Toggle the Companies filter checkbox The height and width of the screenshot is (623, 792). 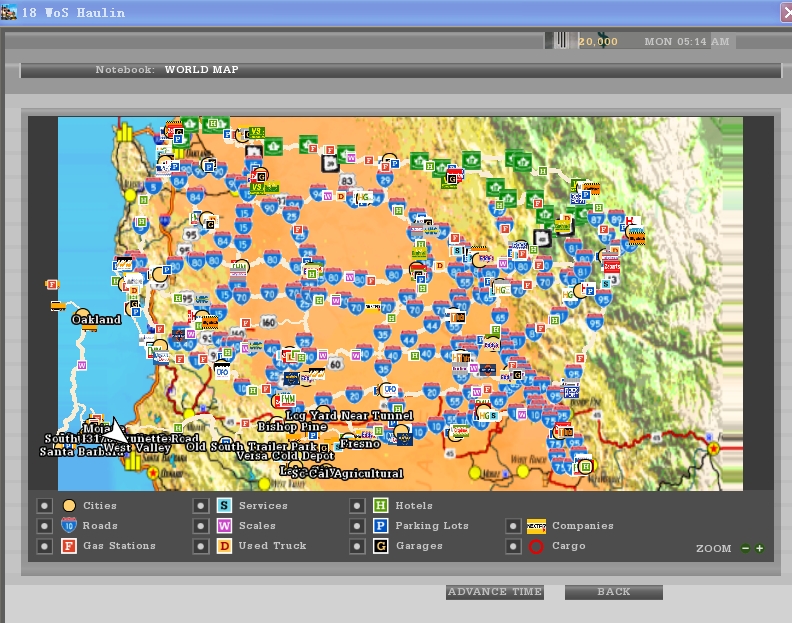513,526
